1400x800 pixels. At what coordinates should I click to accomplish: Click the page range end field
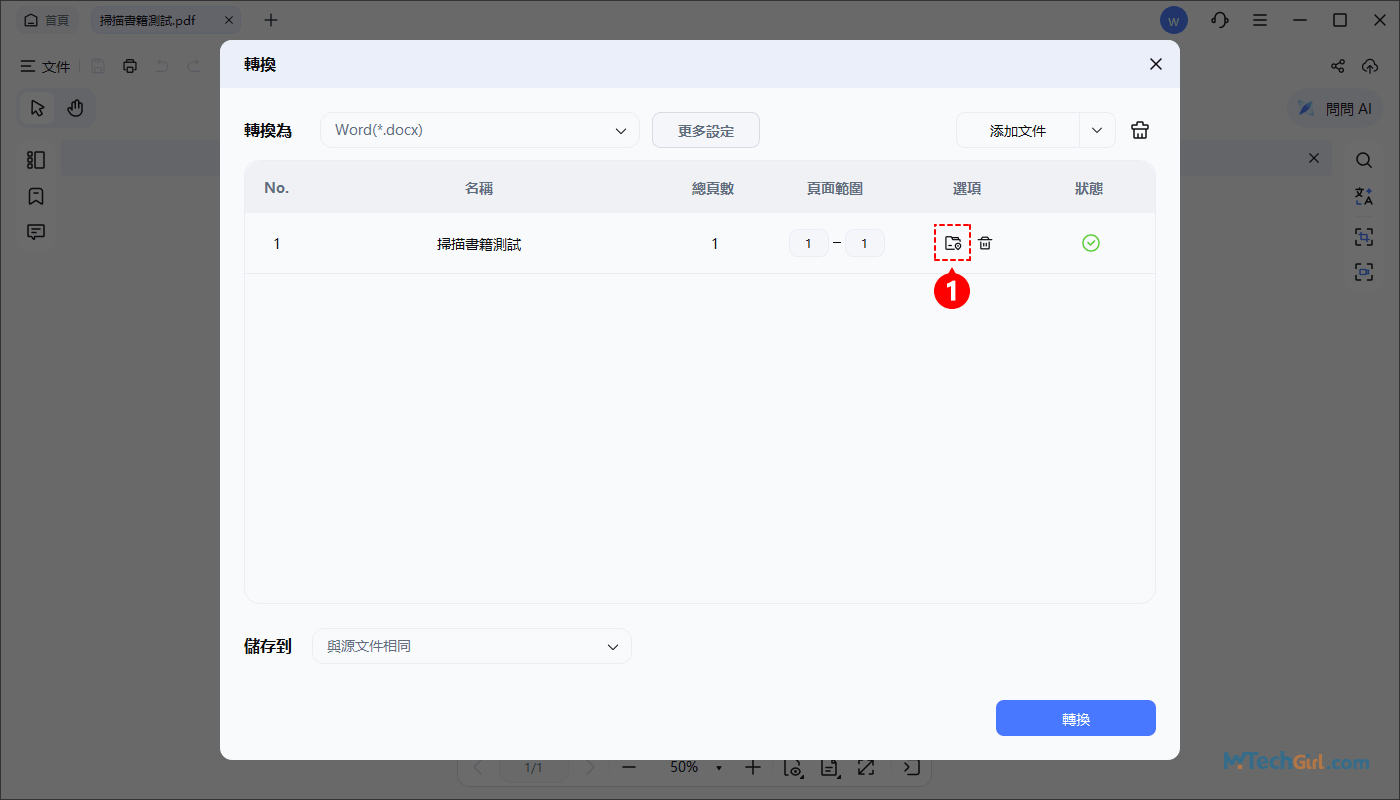[x=865, y=243]
